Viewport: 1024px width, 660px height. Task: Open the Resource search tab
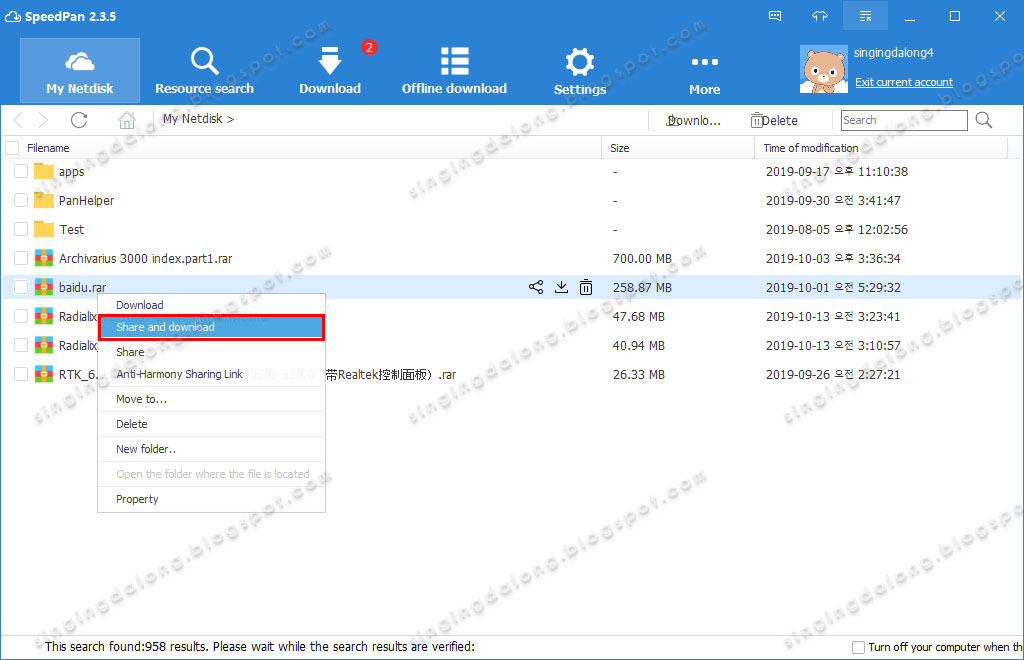(x=204, y=71)
